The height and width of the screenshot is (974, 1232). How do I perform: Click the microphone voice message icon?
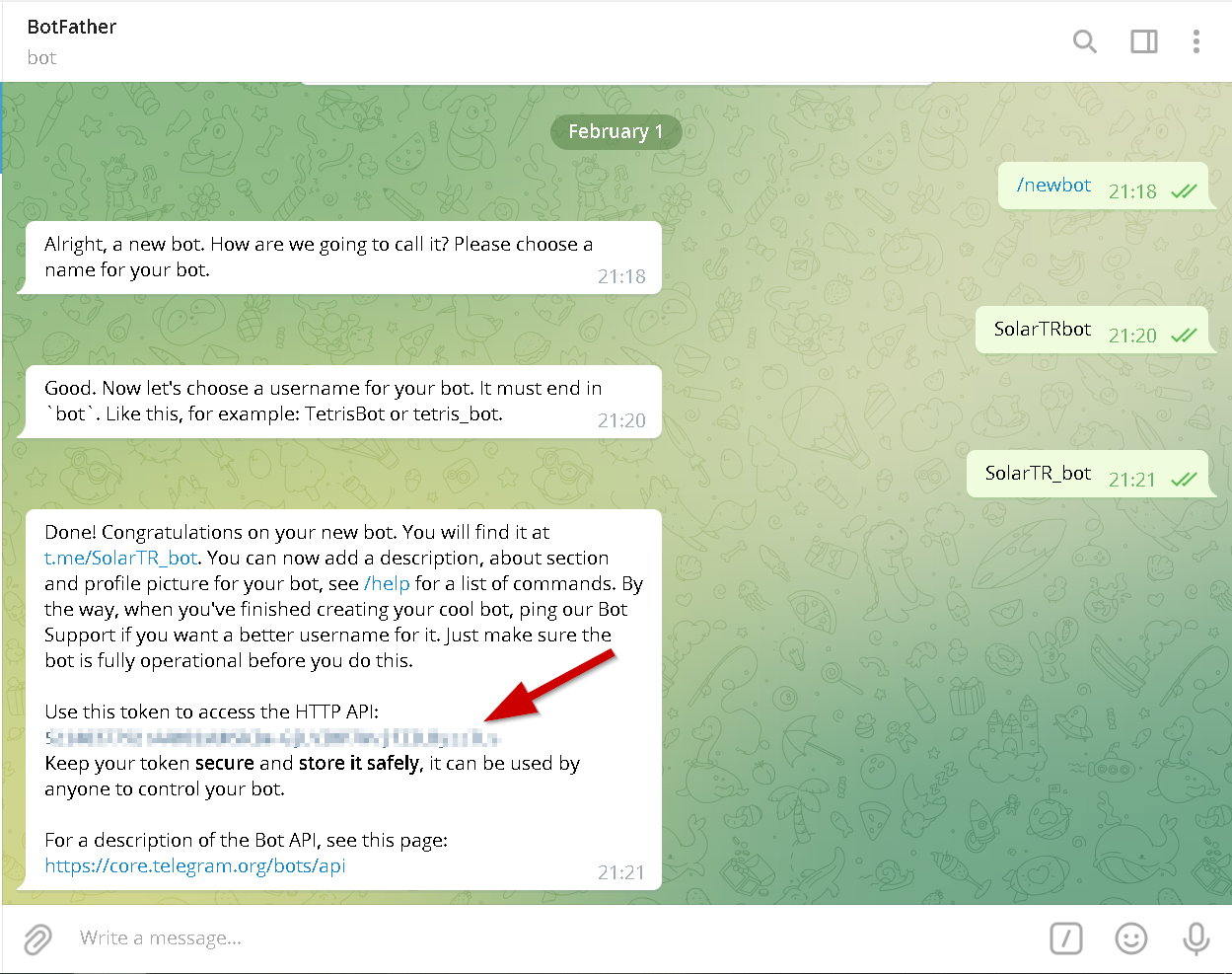click(x=1196, y=938)
